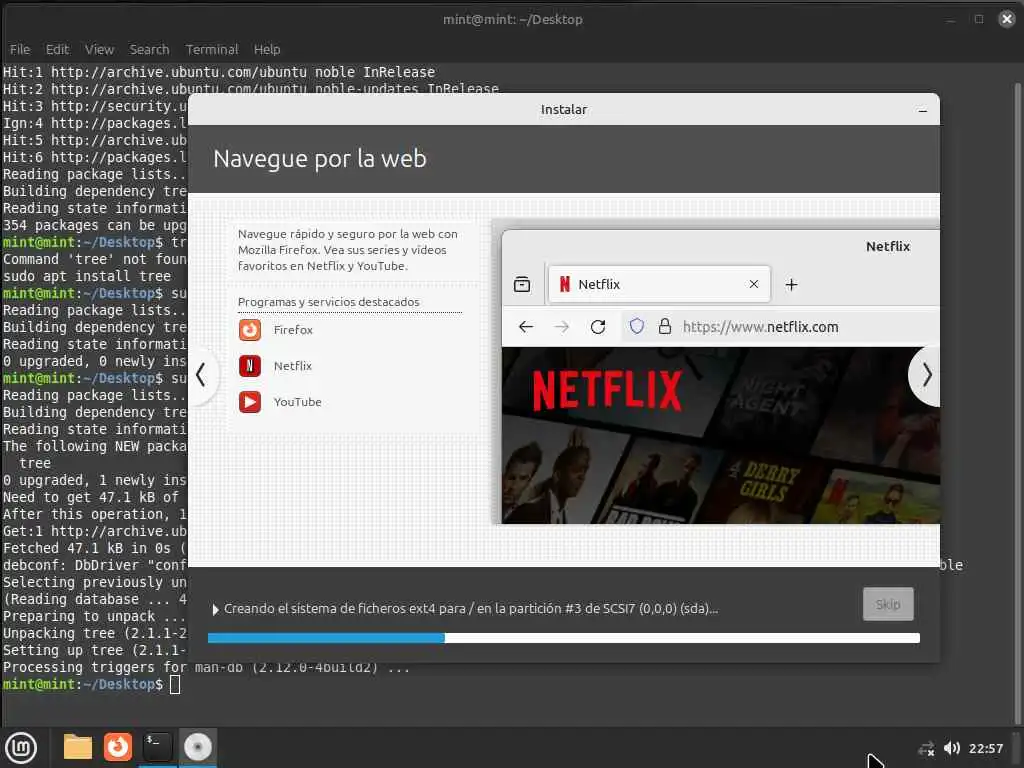
Task: Click the tab overview icon left of Netflix tab
Action: (x=522, y=284)
